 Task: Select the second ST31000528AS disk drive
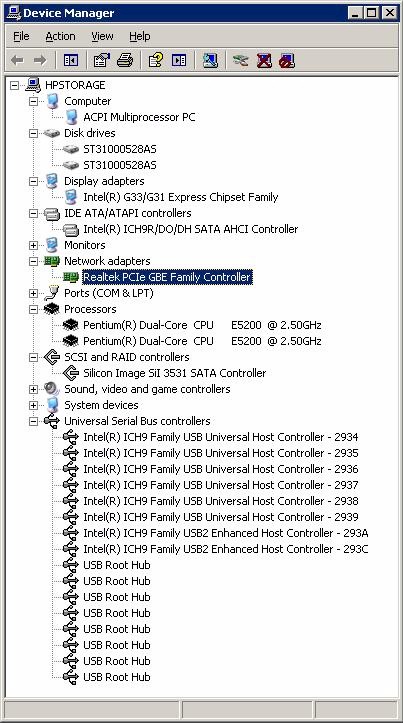click(120, 165)
